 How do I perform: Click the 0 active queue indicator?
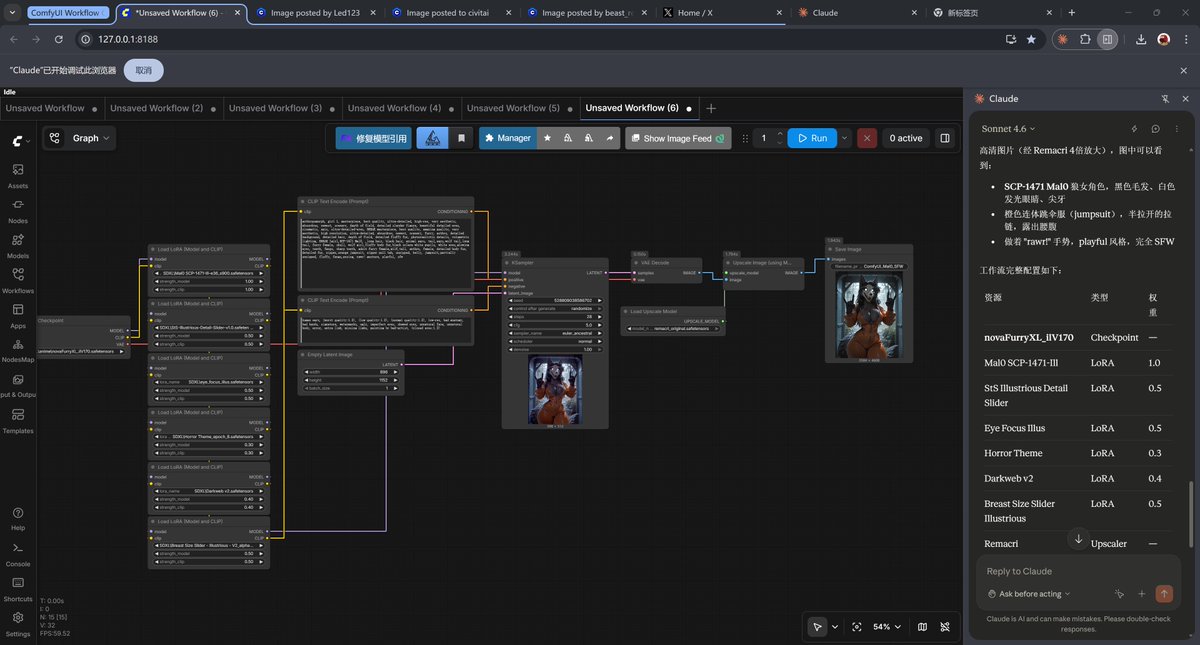click(906, 138)
